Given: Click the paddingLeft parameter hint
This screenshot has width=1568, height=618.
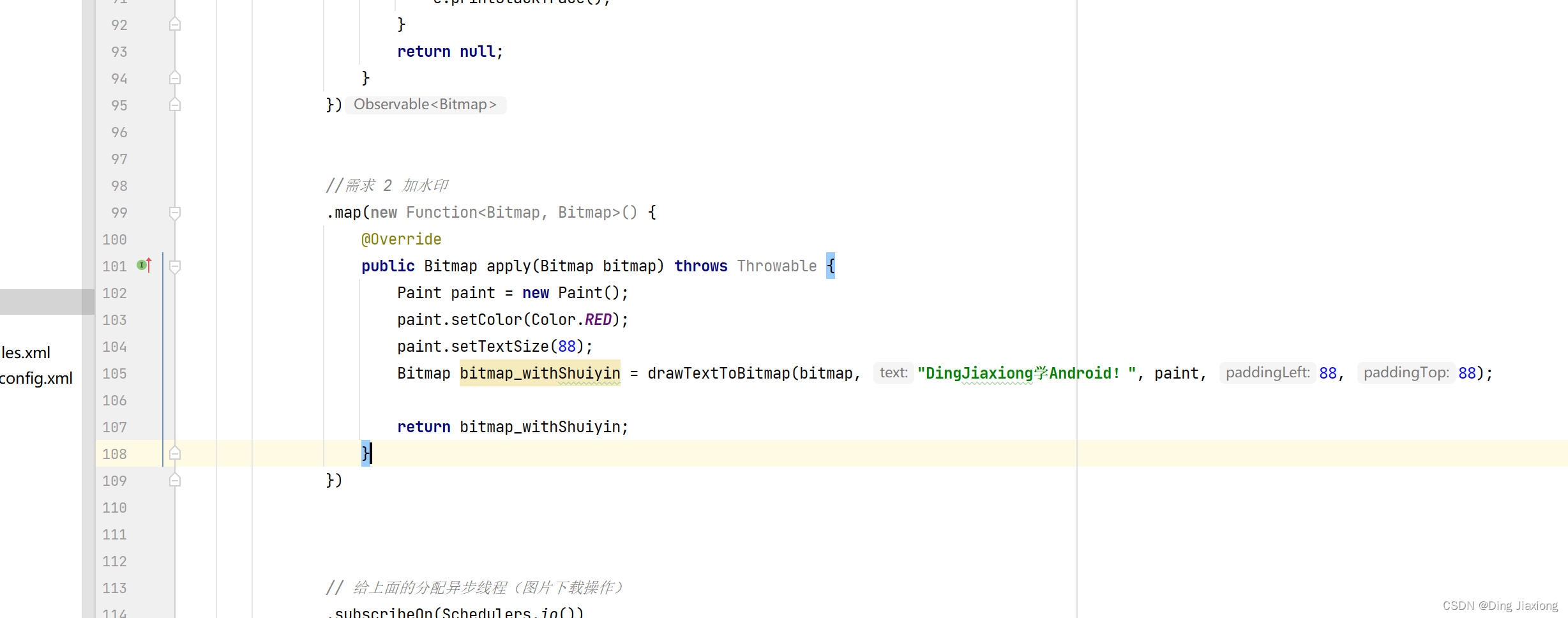Looking at the screenshot, I should tap(1267, 373).
